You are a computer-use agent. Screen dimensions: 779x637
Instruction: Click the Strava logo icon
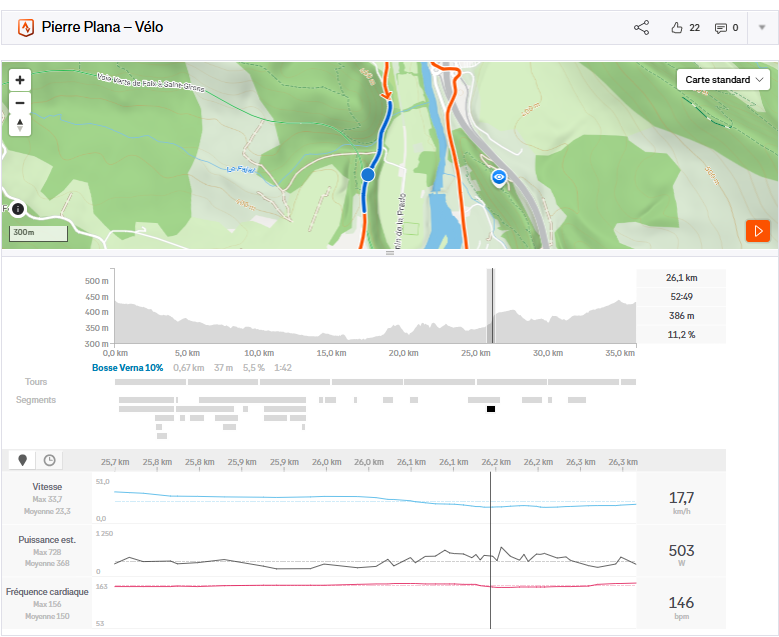pos(26,27)
